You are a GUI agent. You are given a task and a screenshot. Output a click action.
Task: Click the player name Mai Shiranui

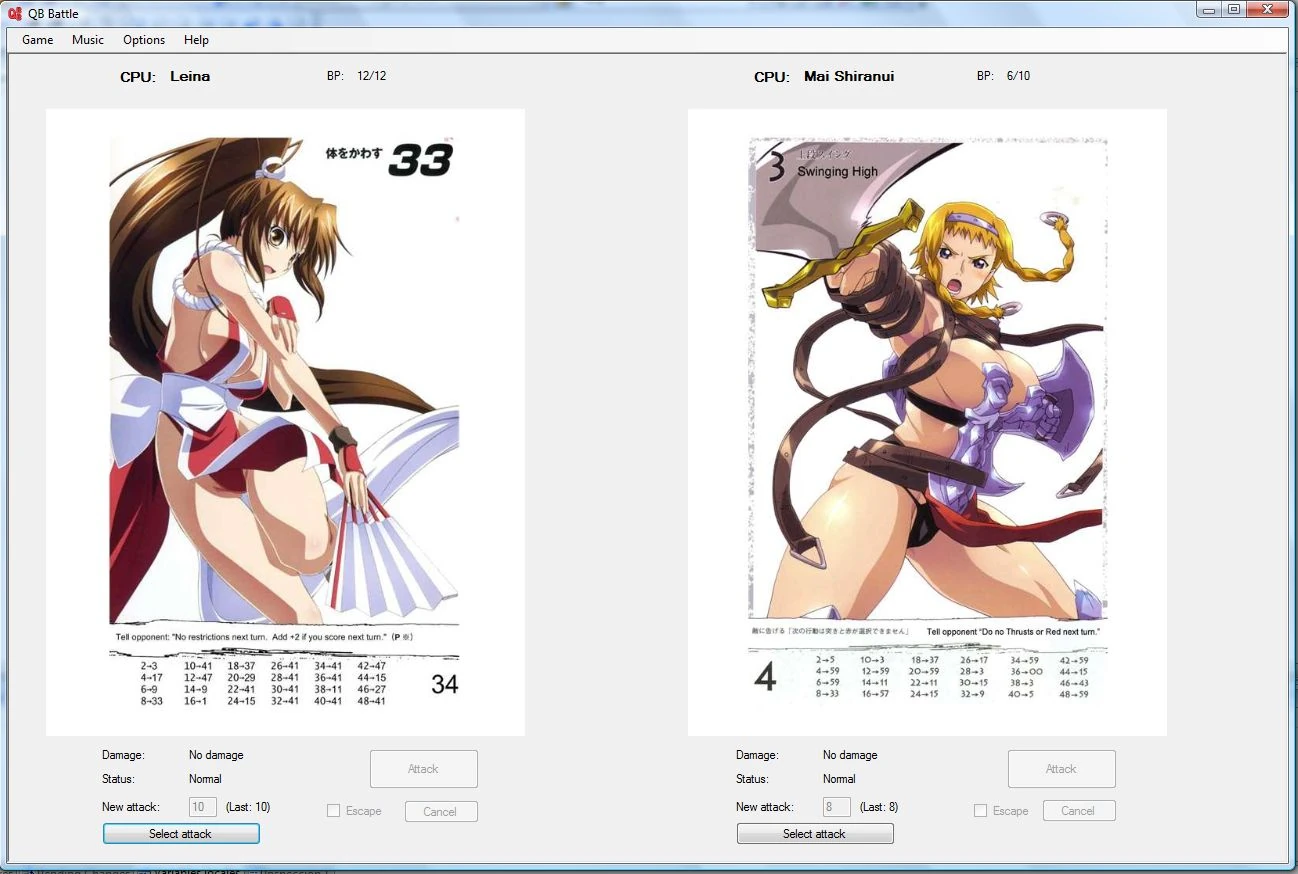pyautogui.click(x=849, y=76)
